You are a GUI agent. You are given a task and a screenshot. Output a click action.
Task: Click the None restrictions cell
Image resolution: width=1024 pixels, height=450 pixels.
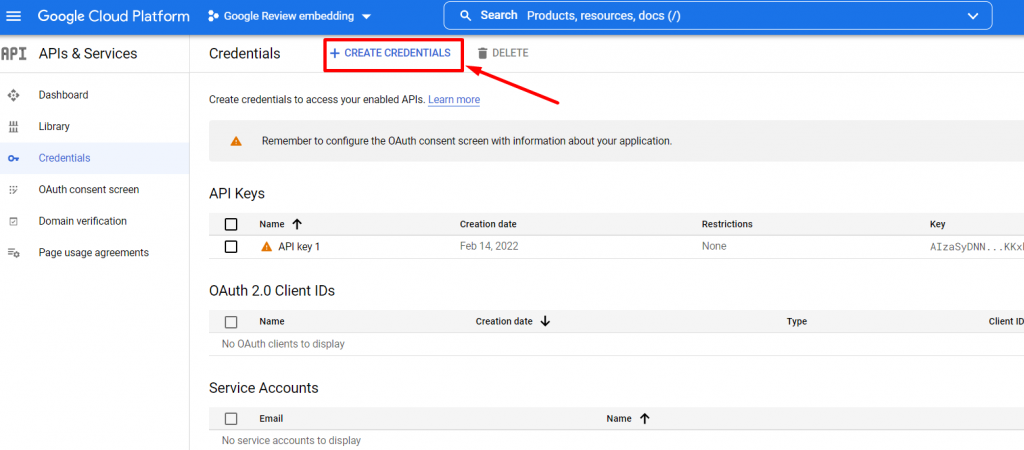click(714, 246)
